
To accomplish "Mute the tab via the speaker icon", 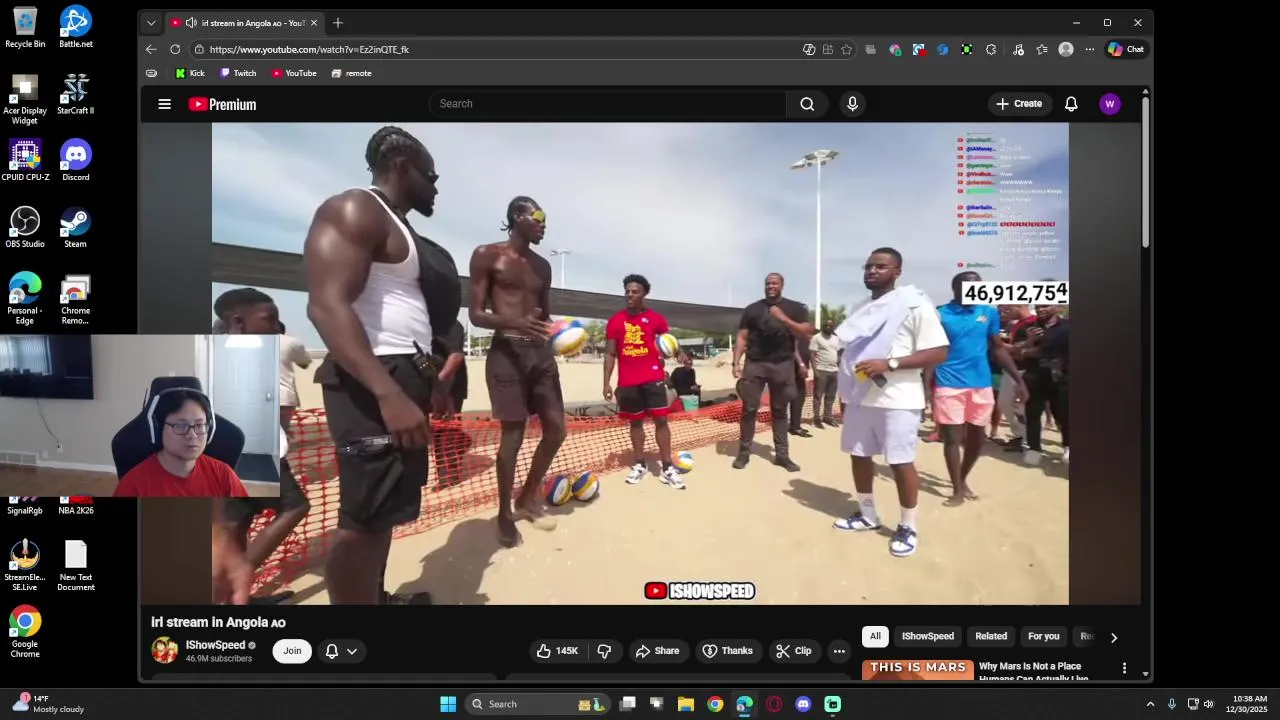I will coord(191,23).
